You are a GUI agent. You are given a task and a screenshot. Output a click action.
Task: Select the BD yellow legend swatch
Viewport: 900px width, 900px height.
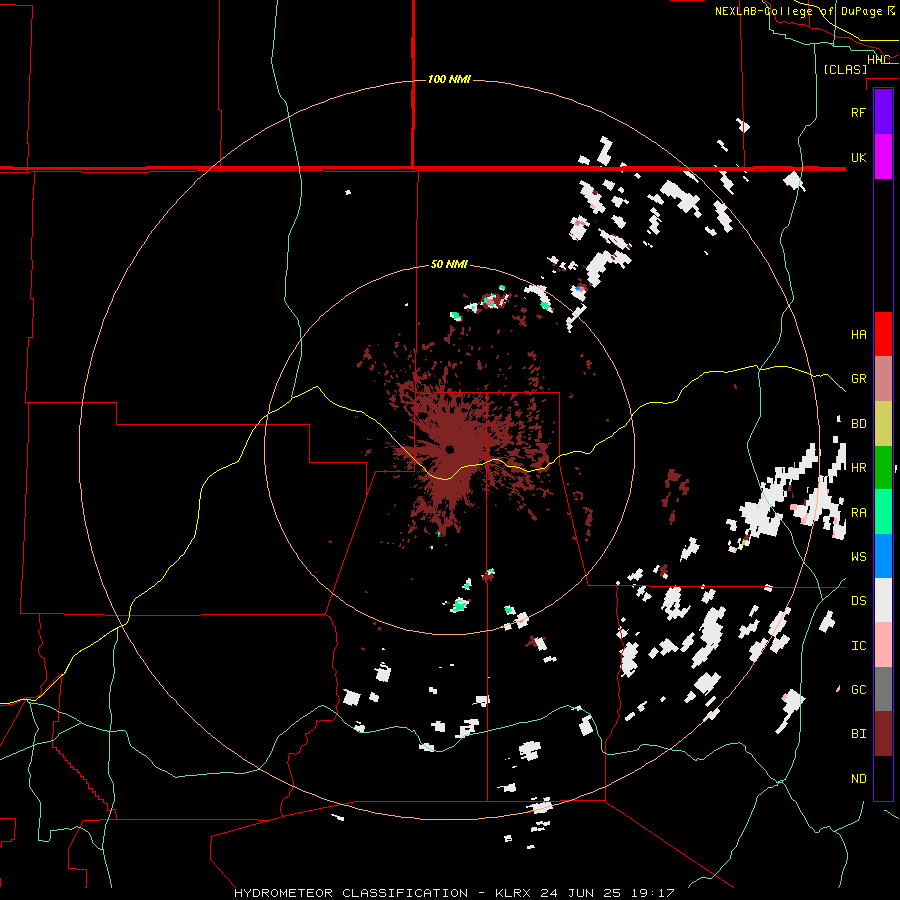coord(883,424)
